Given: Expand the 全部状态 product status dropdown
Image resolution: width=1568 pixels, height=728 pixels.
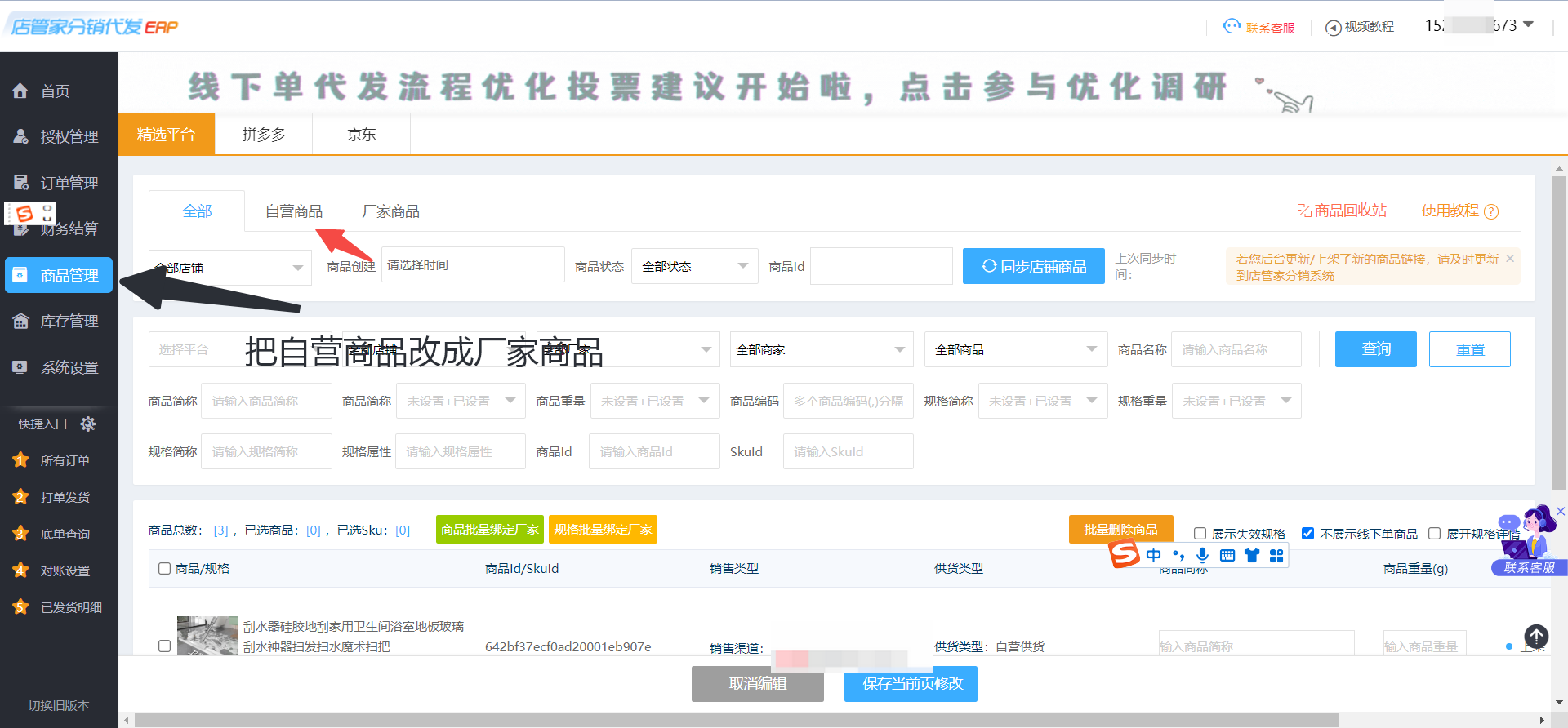Looking at the screenshot, I should (694, 266).
